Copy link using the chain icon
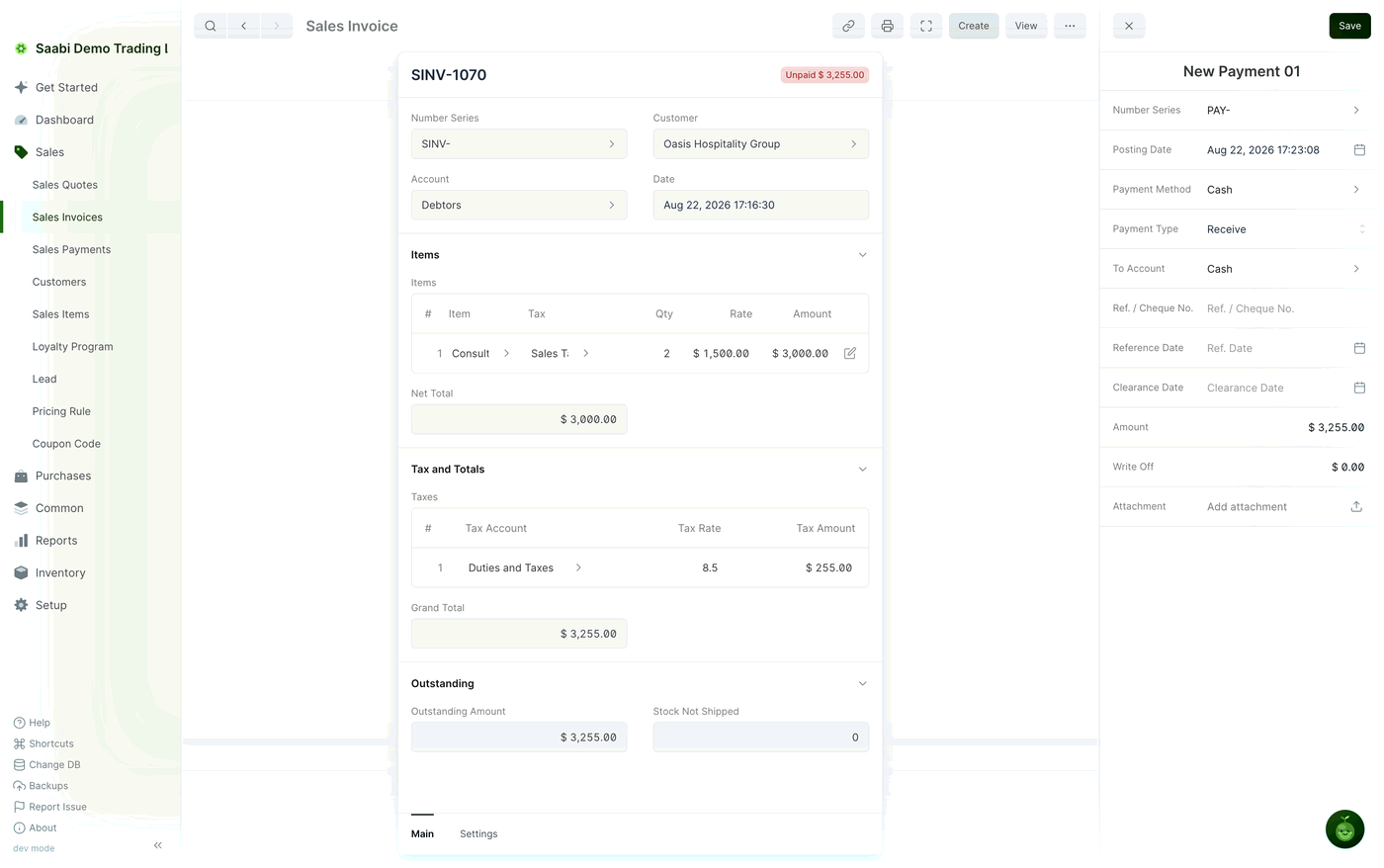Image resolution: width=1384 pixels, height=868 pixels. [848, 26]
